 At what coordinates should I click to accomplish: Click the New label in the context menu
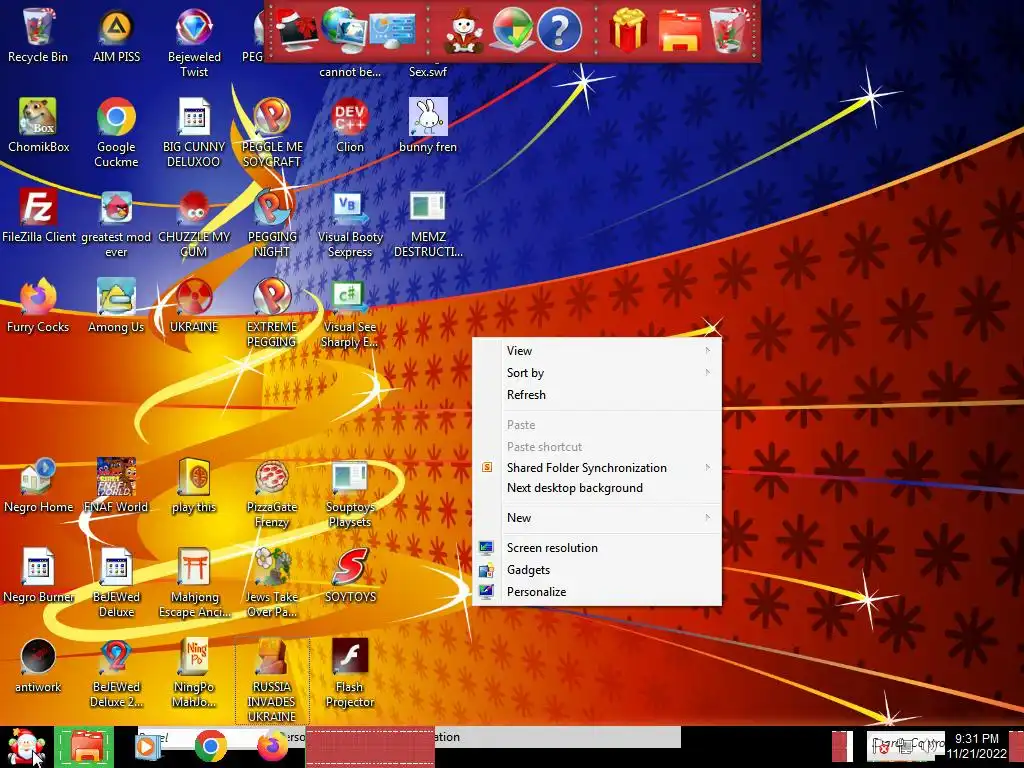(519, 518)
